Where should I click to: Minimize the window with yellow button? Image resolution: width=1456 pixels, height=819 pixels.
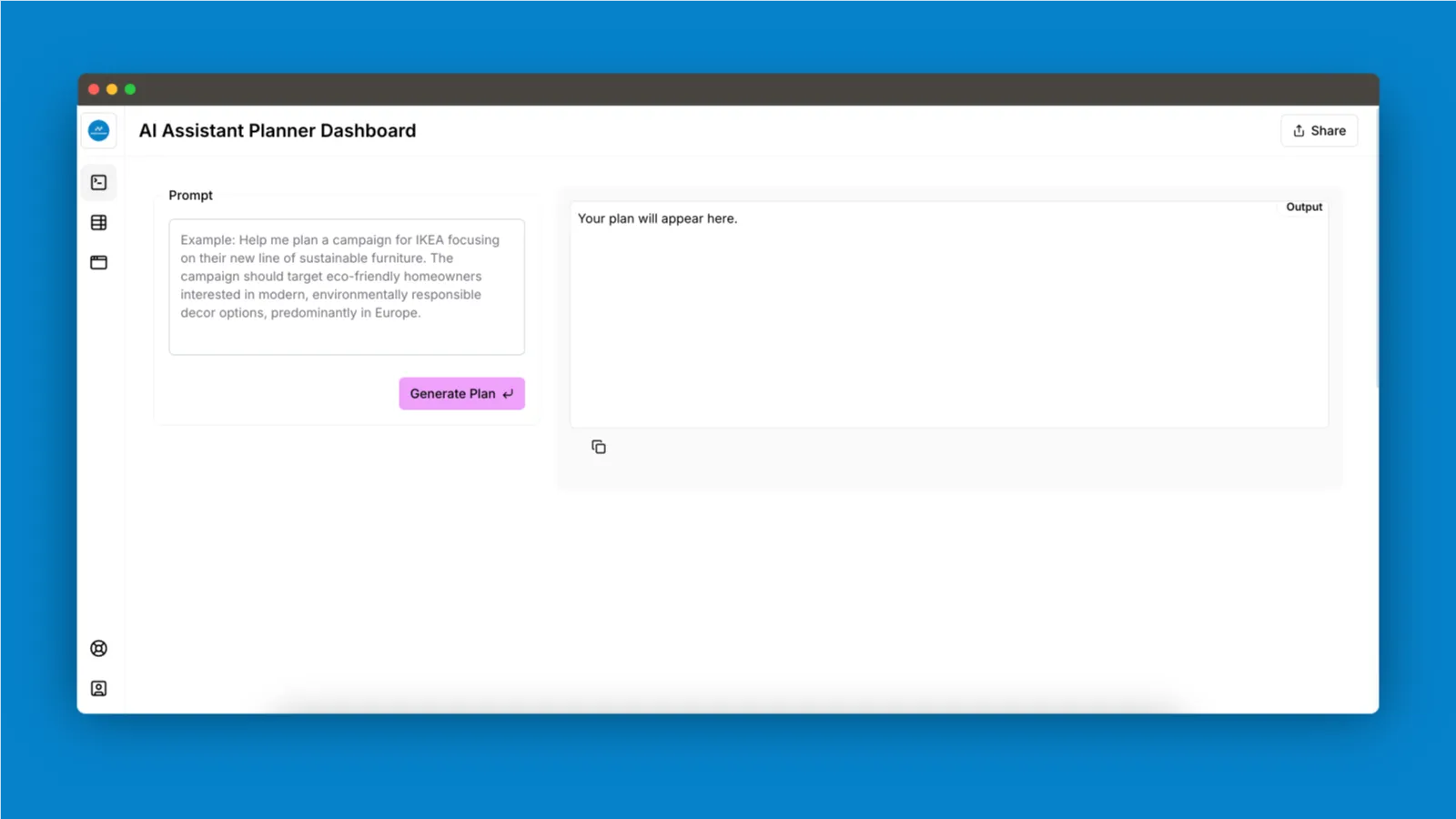[x=112, y=89]
